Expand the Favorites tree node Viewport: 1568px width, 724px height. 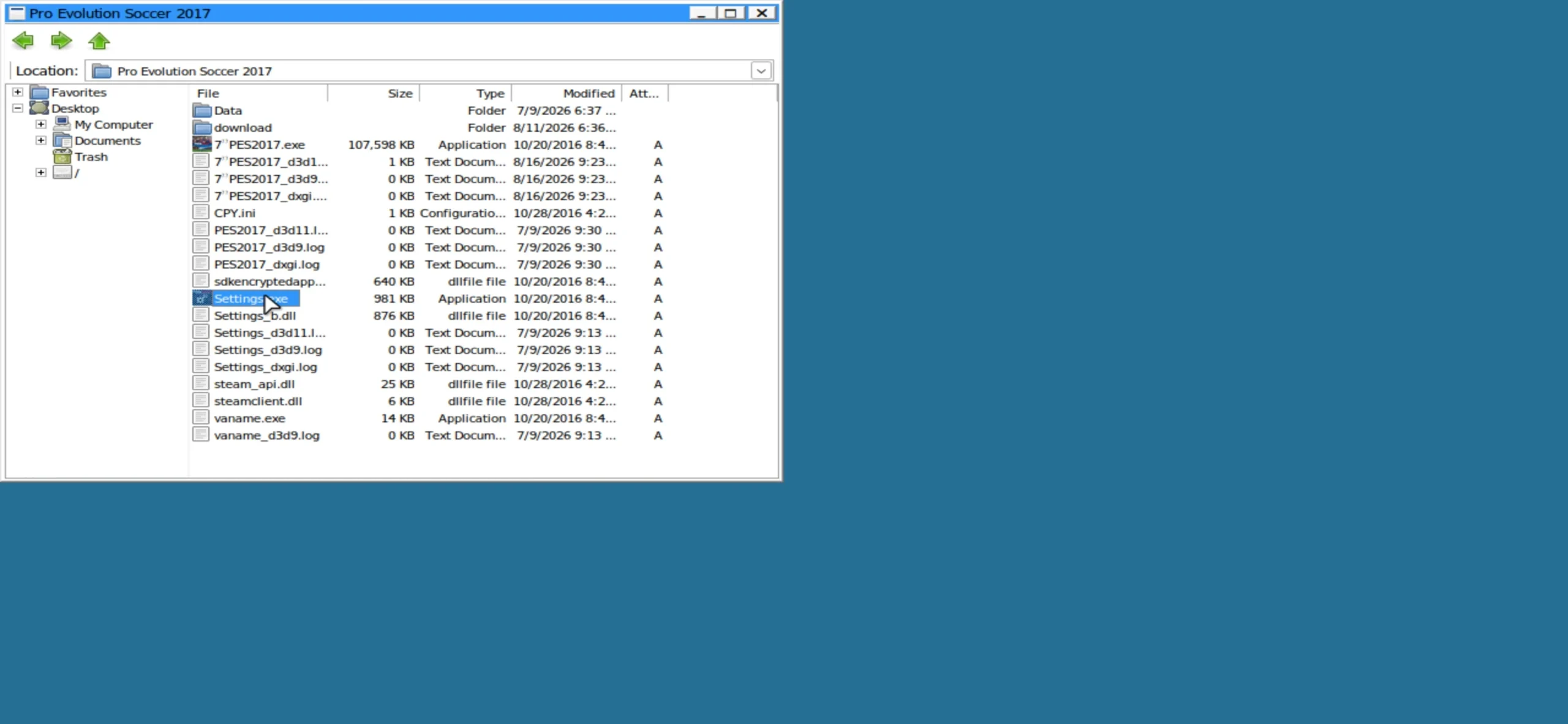(x=18, y=92)
